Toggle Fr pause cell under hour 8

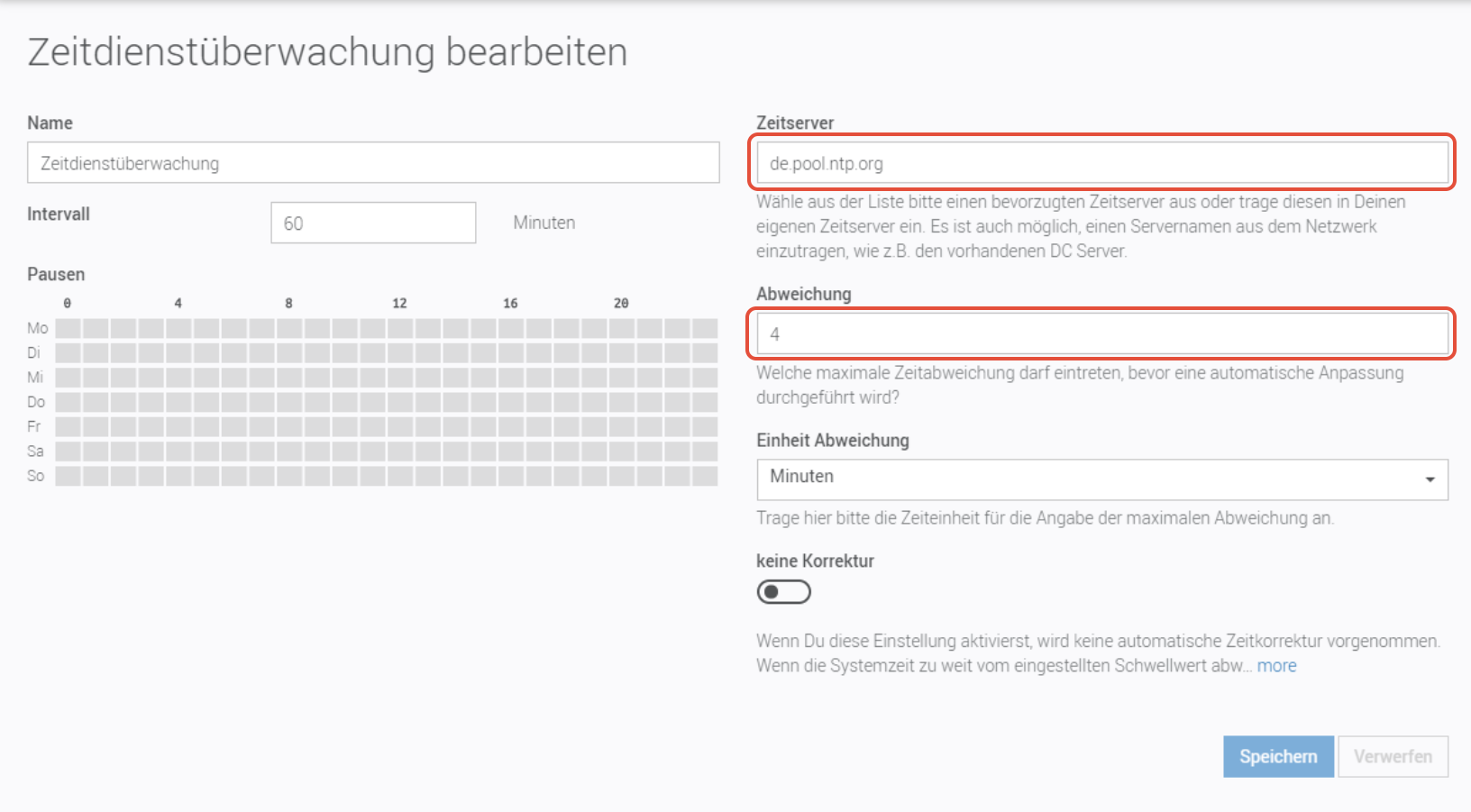tap(290, 426)
